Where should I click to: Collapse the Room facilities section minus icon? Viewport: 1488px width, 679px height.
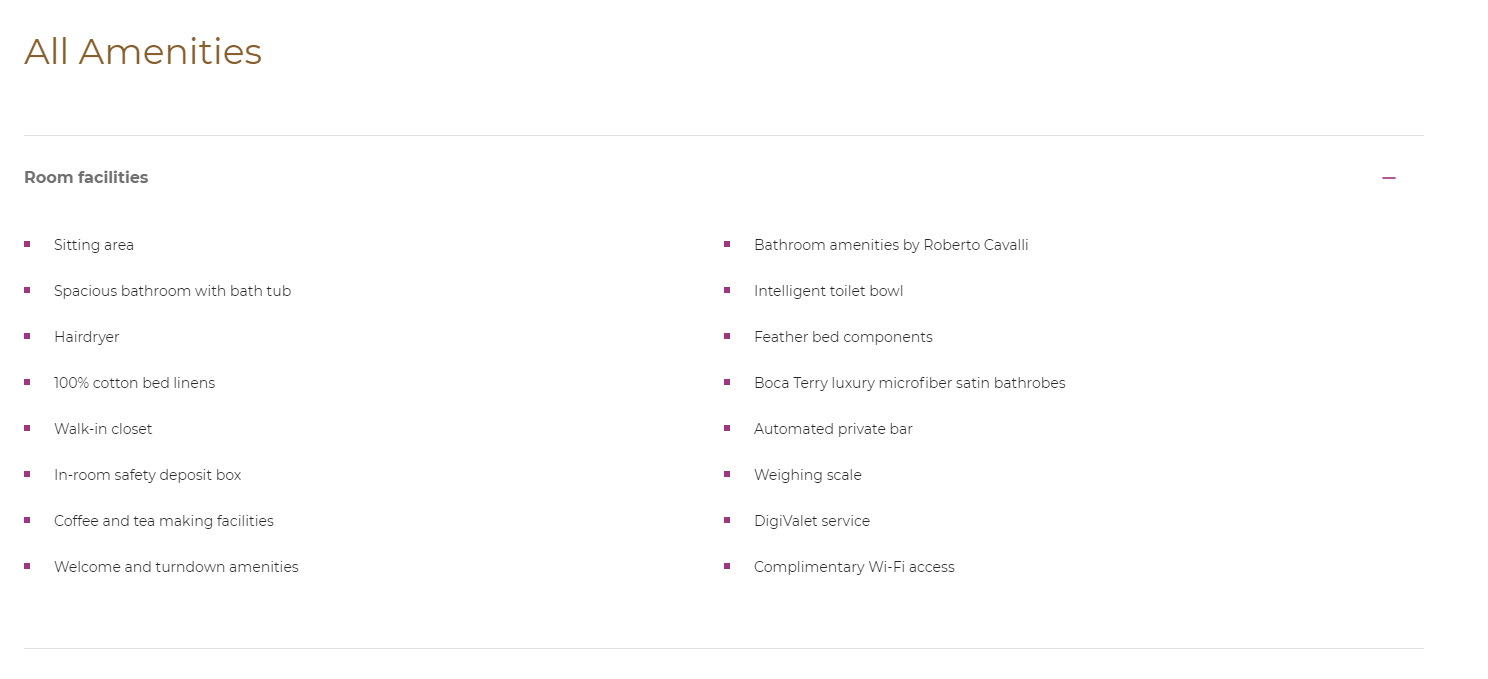pyautogui.click(x=1389, y=178)
